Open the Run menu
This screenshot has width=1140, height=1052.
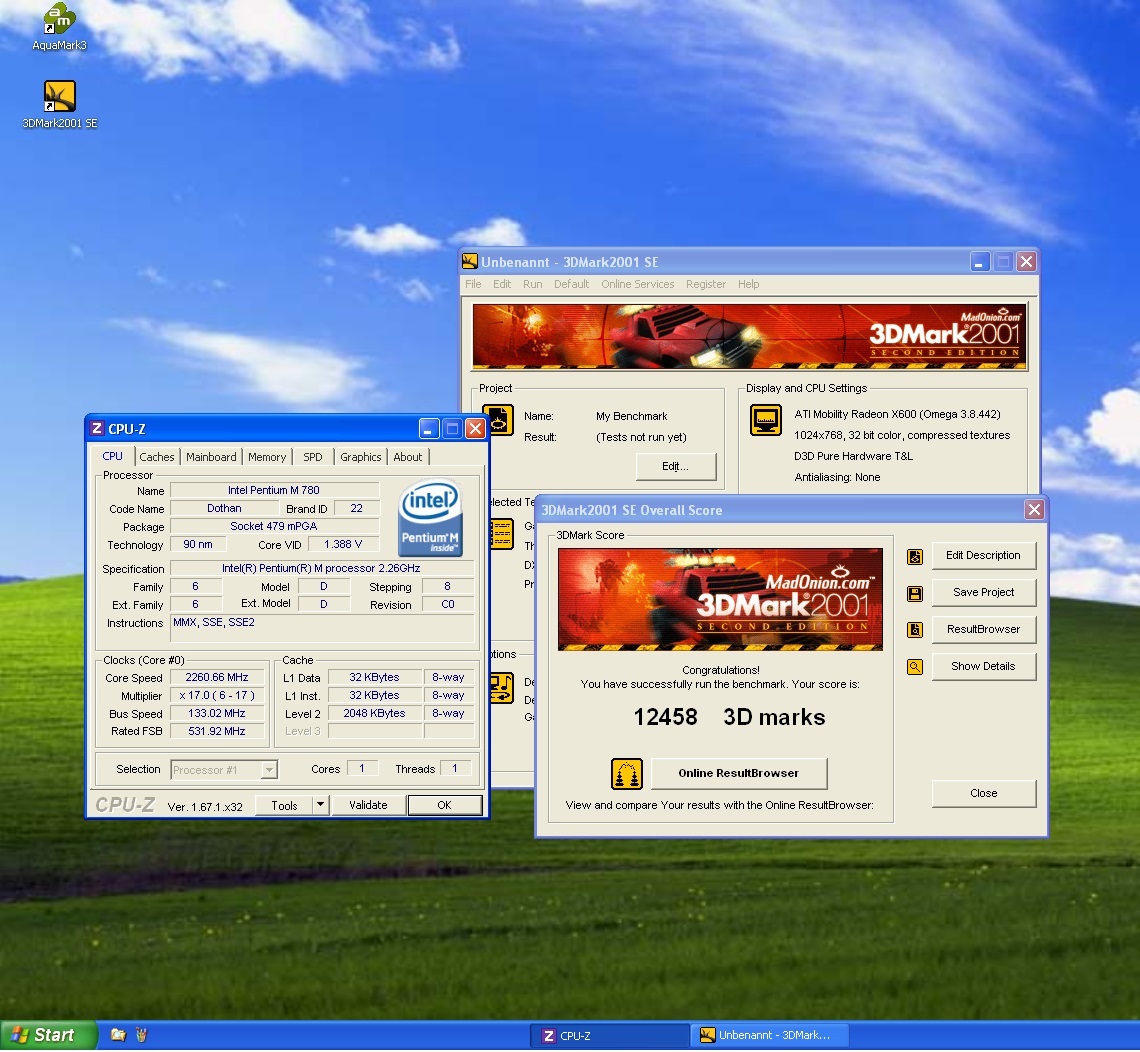point(532,284)
